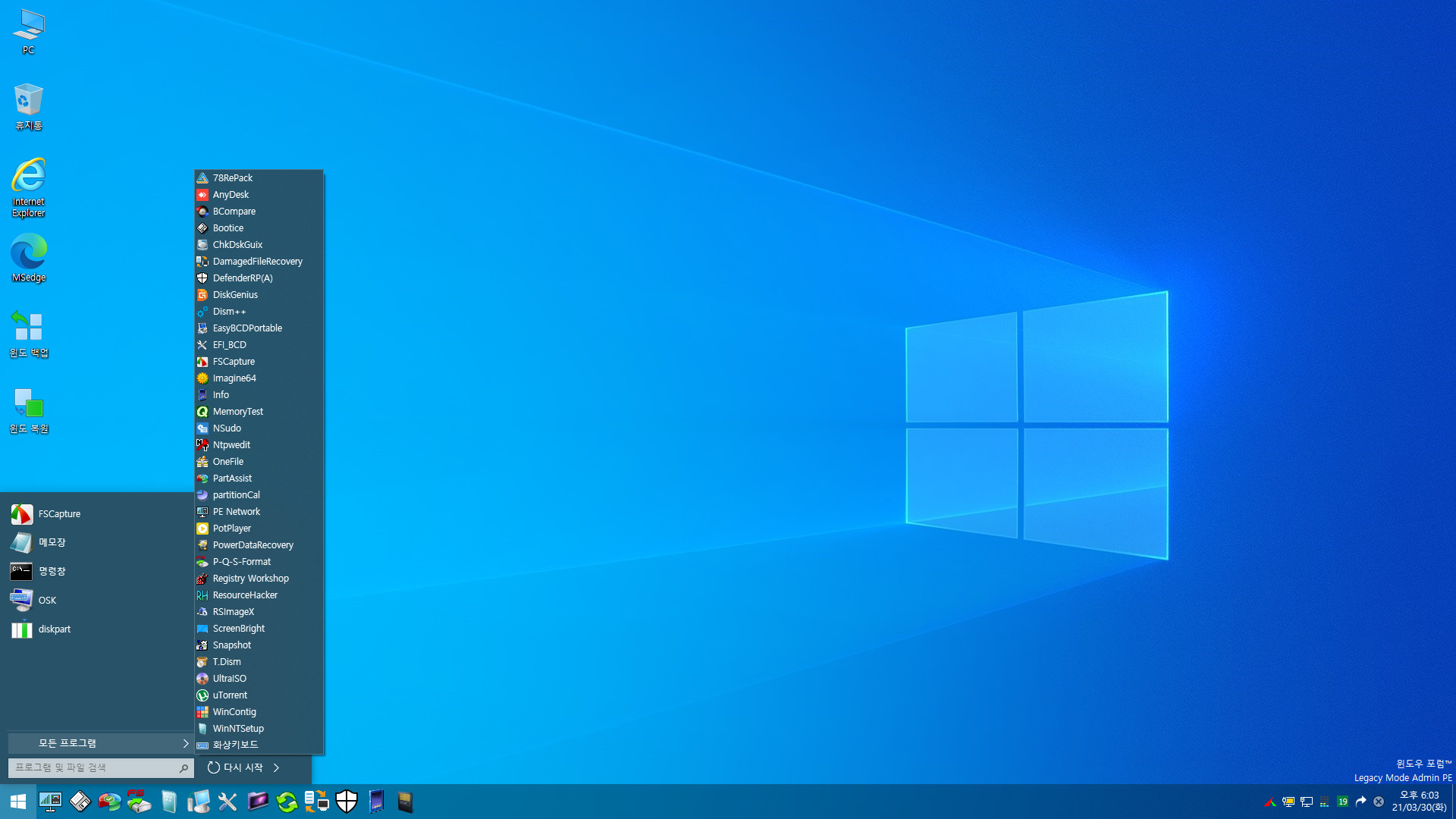Open the file transfer taskbar icon with orange arrows
This screenshot has height=819, width=1456.
pos(316,802)
